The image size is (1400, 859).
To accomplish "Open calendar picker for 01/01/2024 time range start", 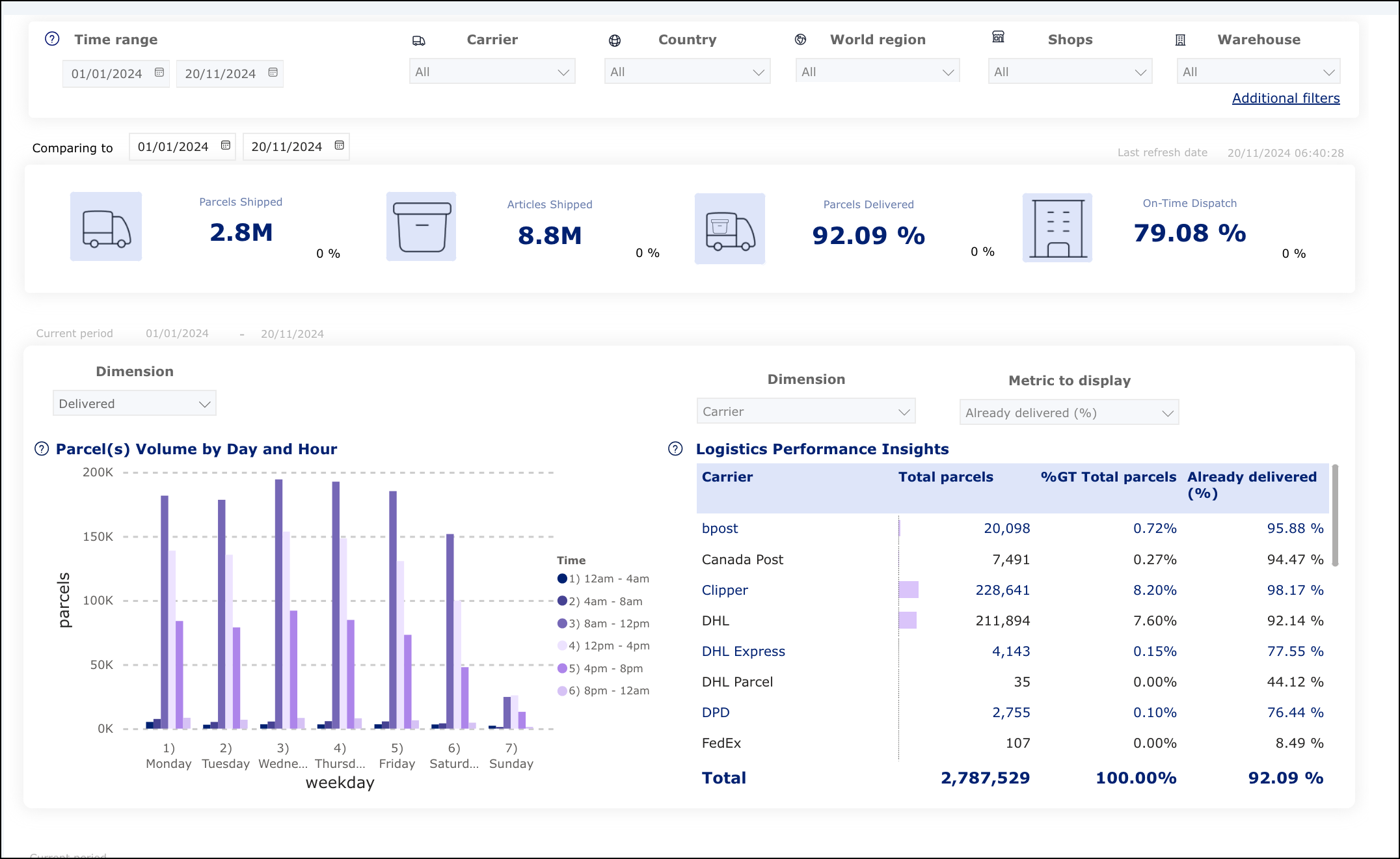I will (159, 73).
